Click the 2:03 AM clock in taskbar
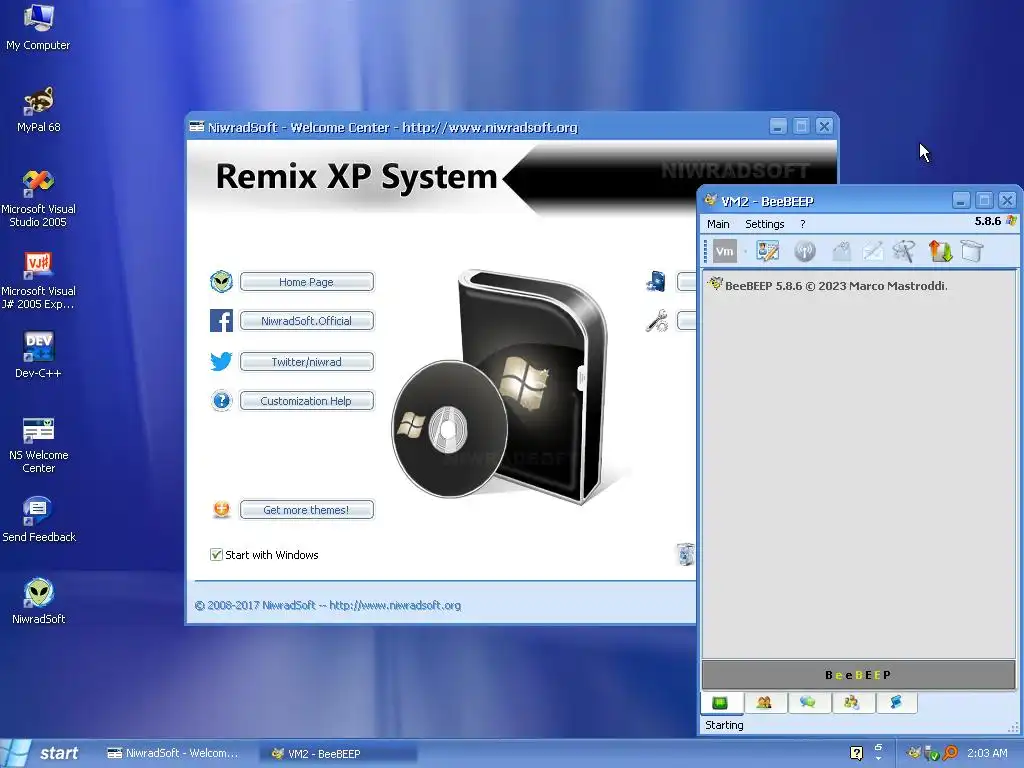1024x768 pixels. 987,753
